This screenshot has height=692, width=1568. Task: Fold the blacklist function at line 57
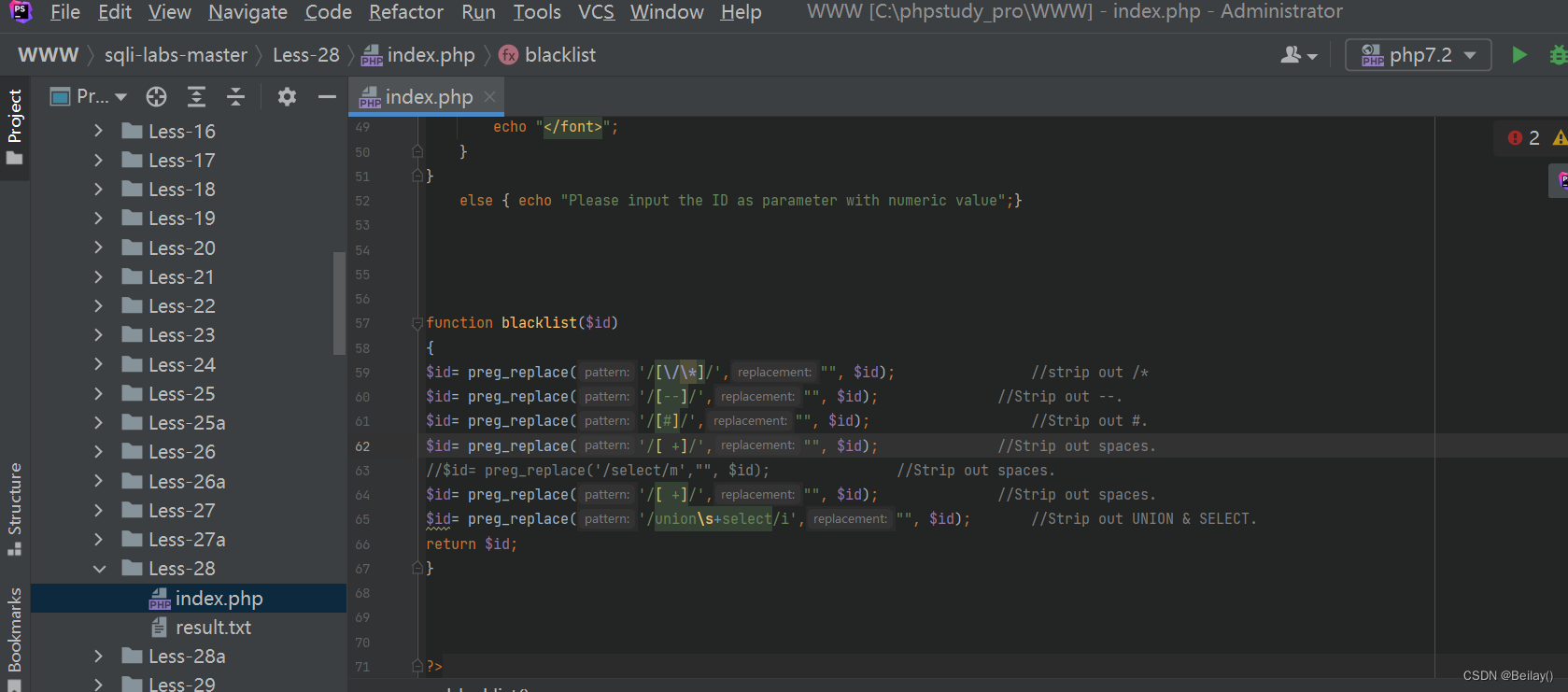pos(417,323)
